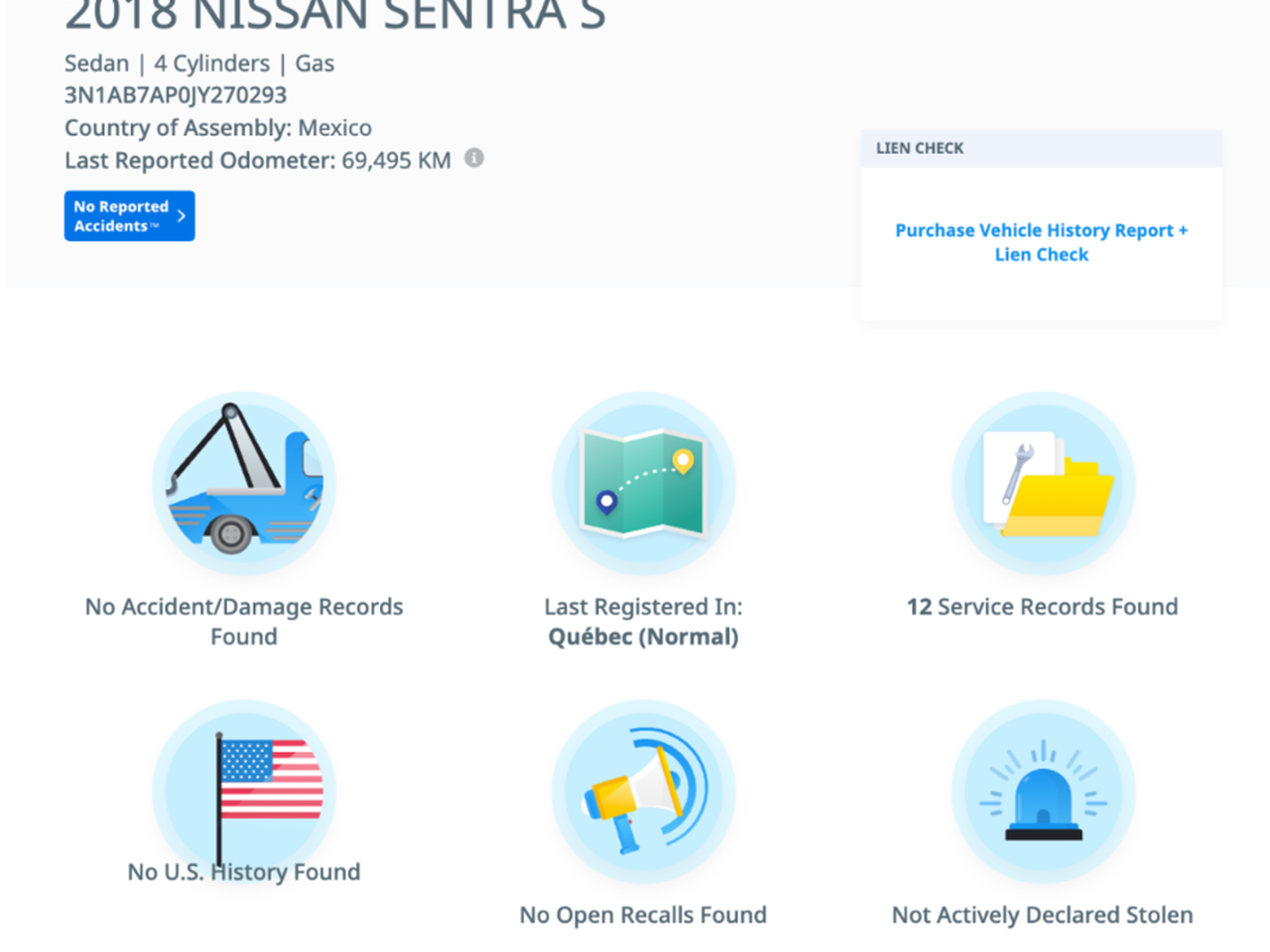Click the chevron arrow on No Reported Accidents
1270x952 pixels.
[x=182, y=216]
